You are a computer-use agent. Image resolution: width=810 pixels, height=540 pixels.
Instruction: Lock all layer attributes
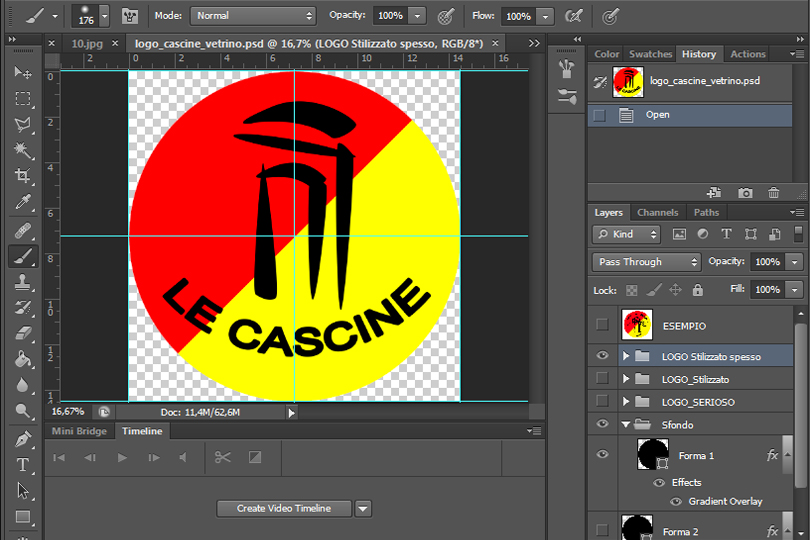point(697,290)
